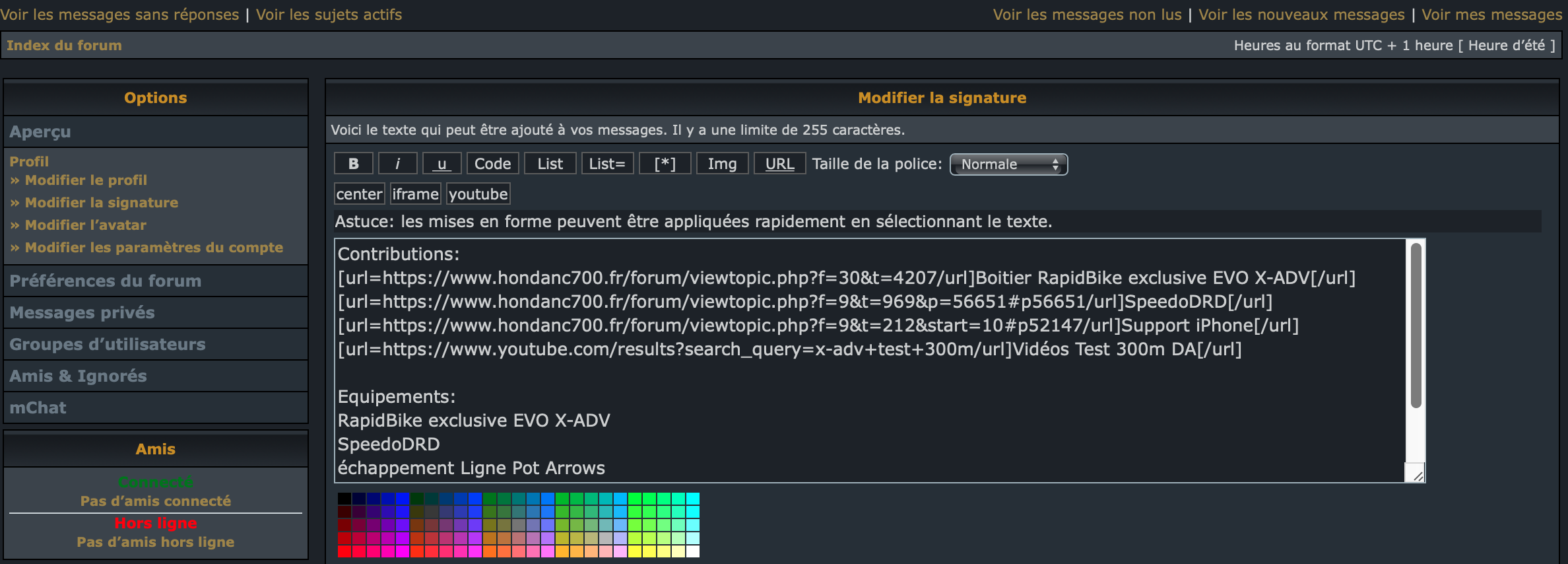Click the bold B formatting button
The height and width of the screenshot is (564, 1568).
click(353, 164)
